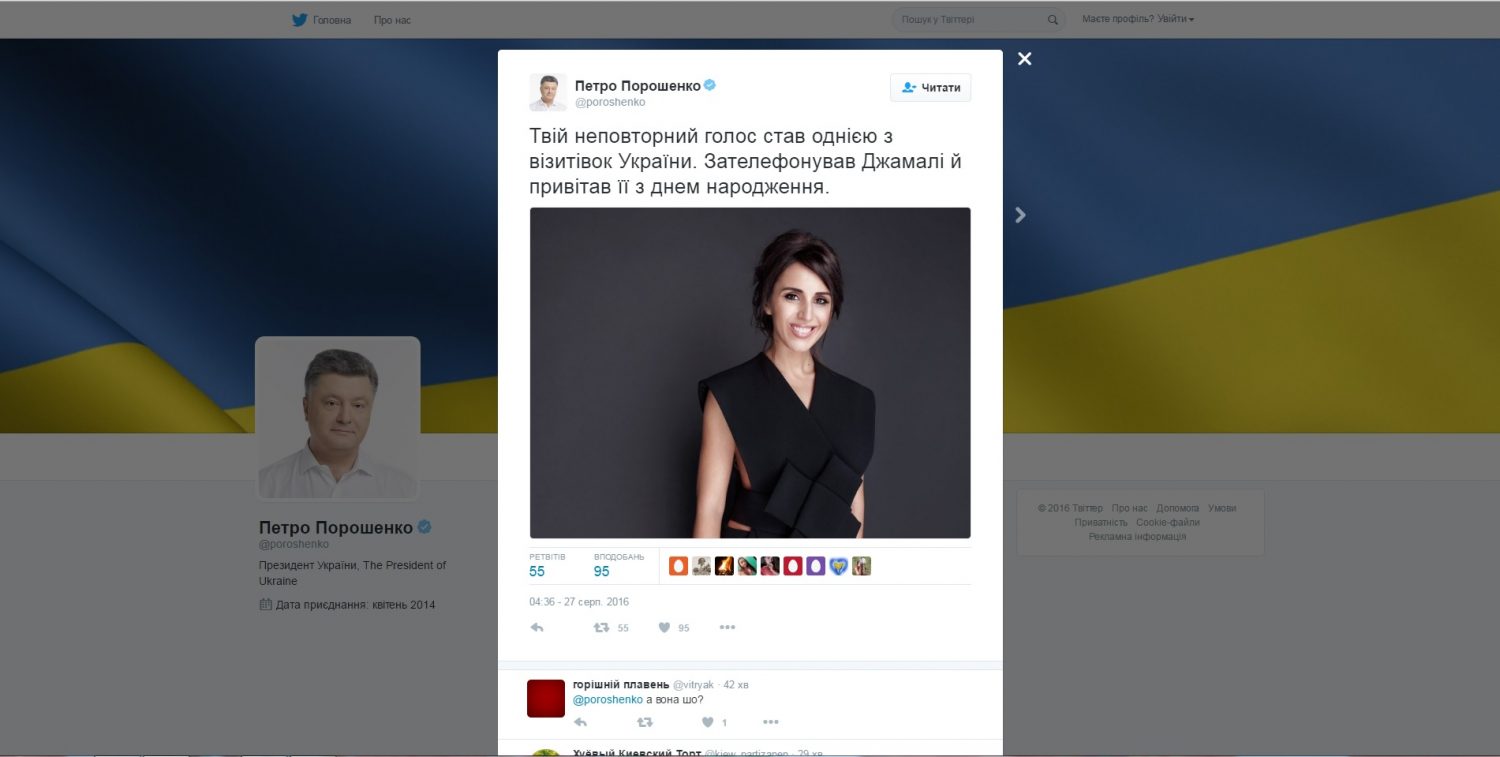Retweet the reply by горішній плавень
Viewport: 1500px width, 757px height.
(645, 722)
